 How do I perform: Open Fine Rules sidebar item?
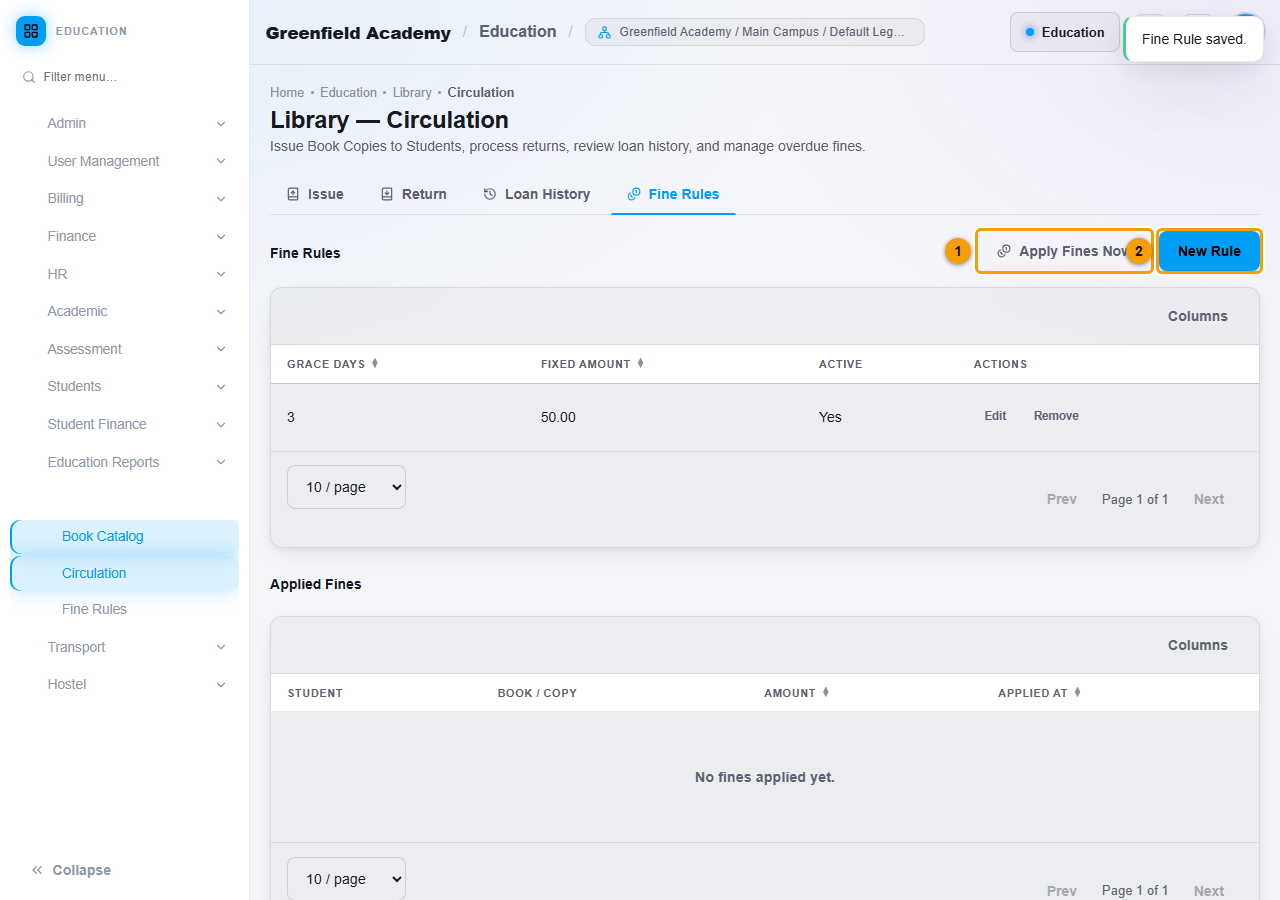pyautogui.click(x=124, y=609)
